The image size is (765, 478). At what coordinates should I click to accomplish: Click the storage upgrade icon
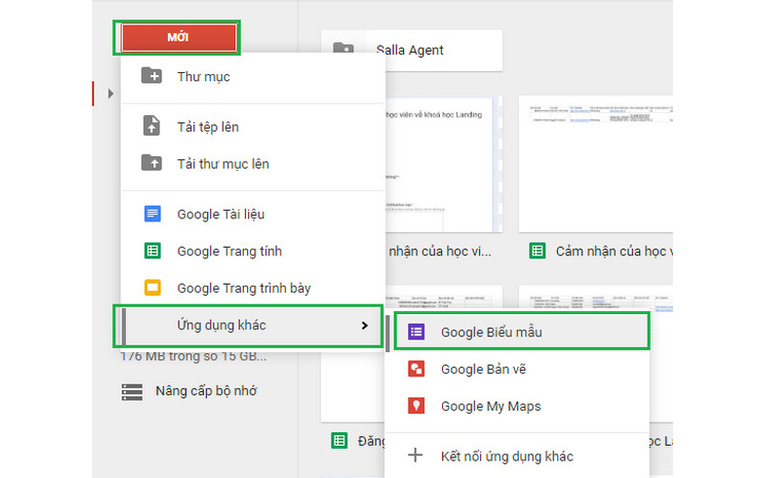(132, 392)
